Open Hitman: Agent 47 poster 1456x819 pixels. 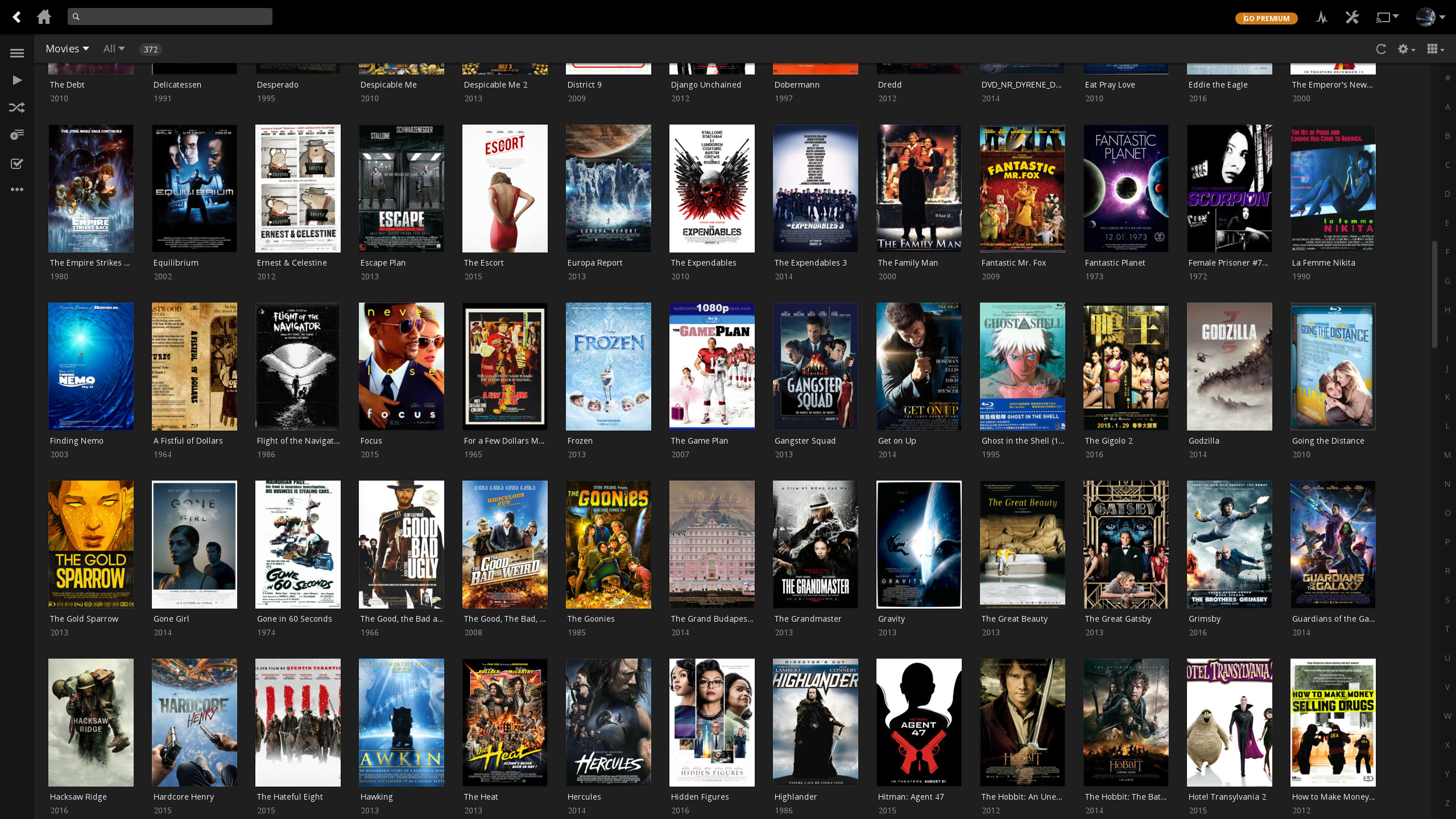[x=919, y=722]
